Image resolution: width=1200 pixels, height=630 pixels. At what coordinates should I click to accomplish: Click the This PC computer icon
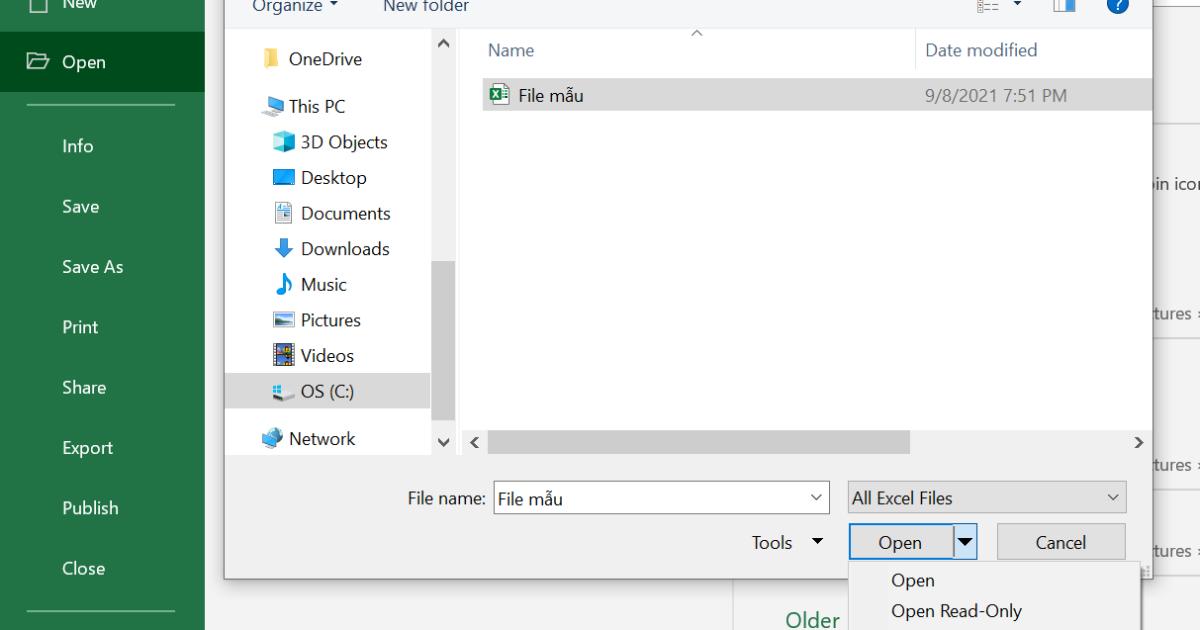[274, 107]
